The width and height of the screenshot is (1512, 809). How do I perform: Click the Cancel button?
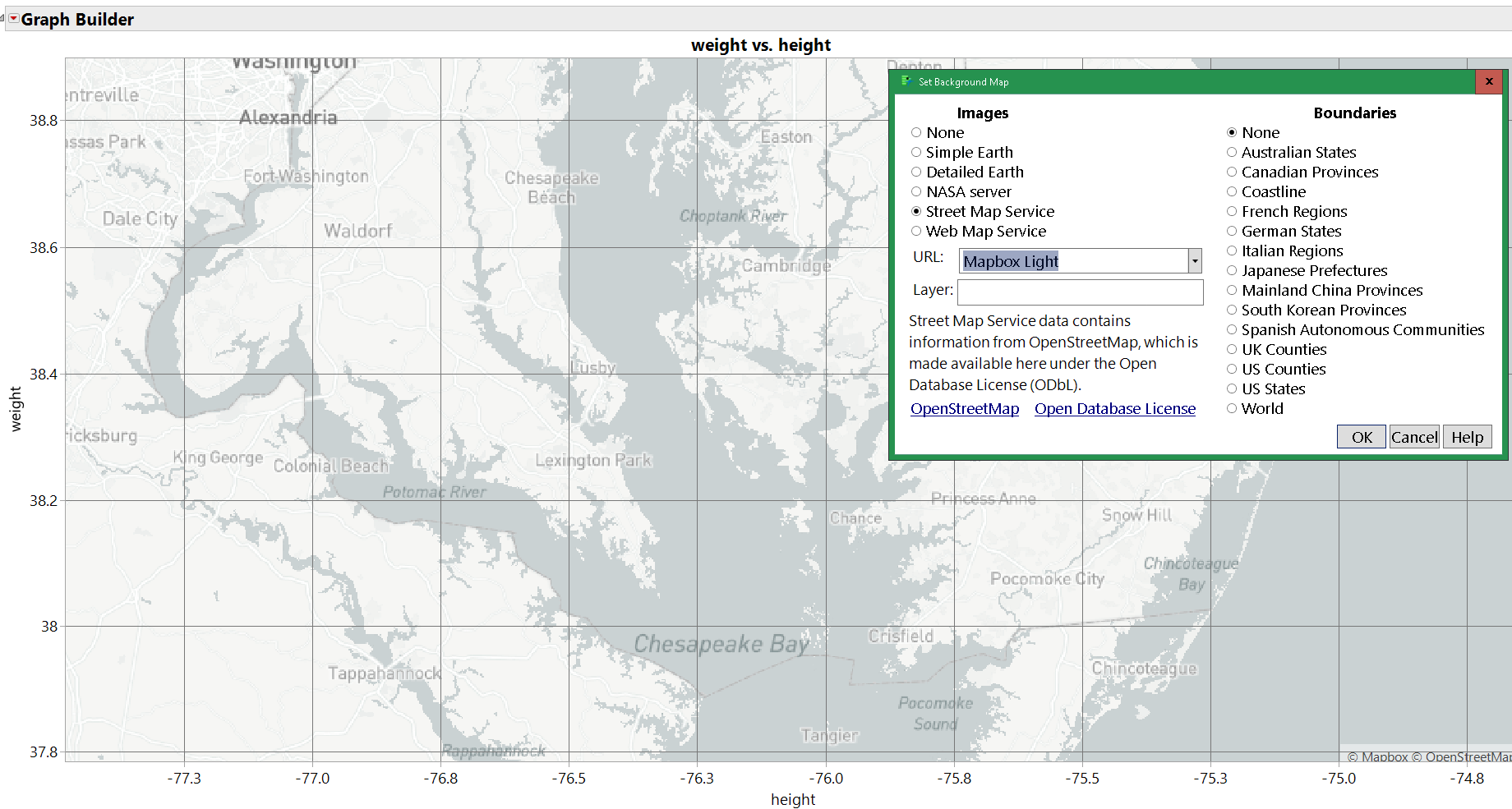(x=1414, y=437)
